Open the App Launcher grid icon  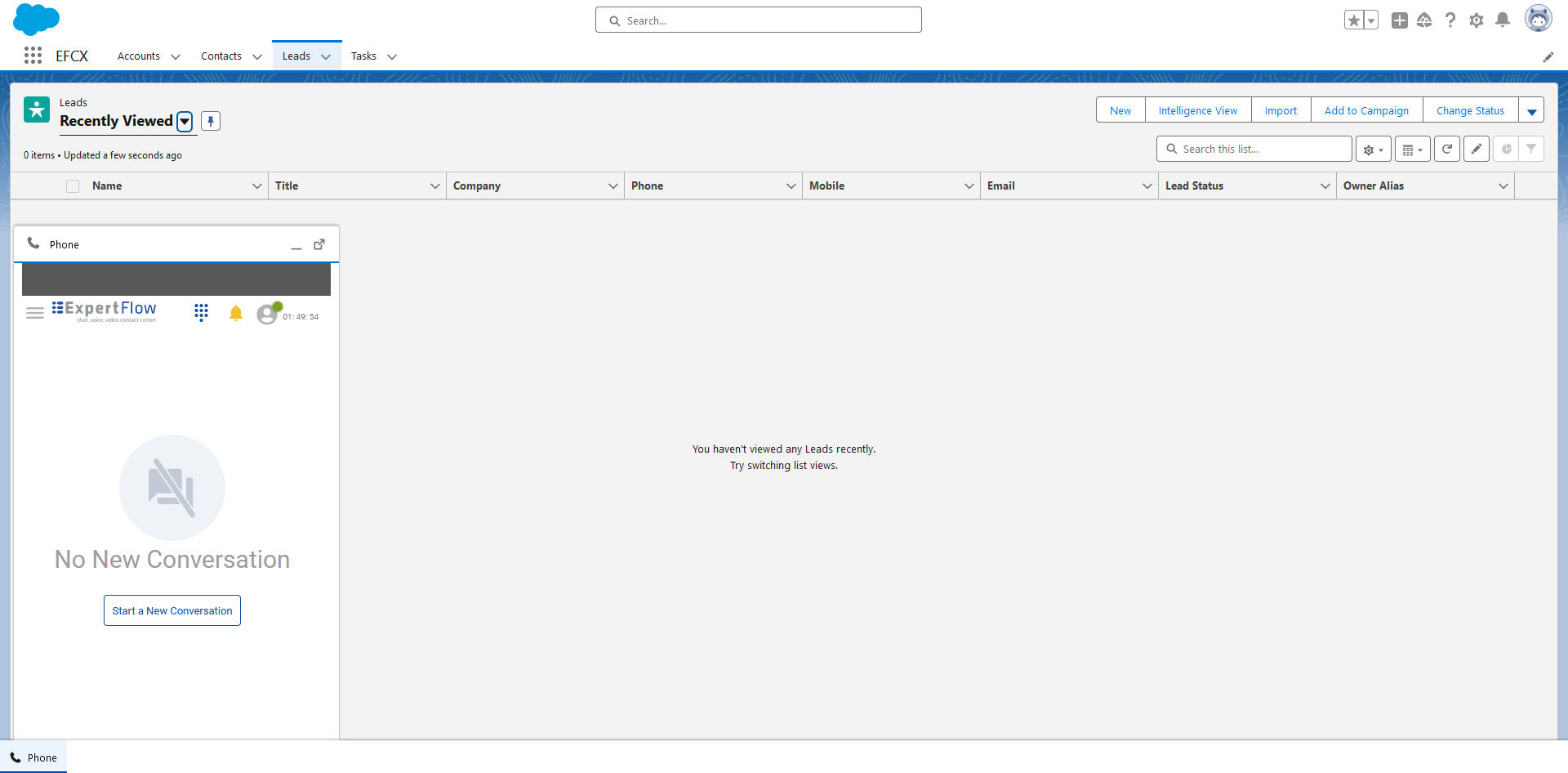[x=33, y=56]
